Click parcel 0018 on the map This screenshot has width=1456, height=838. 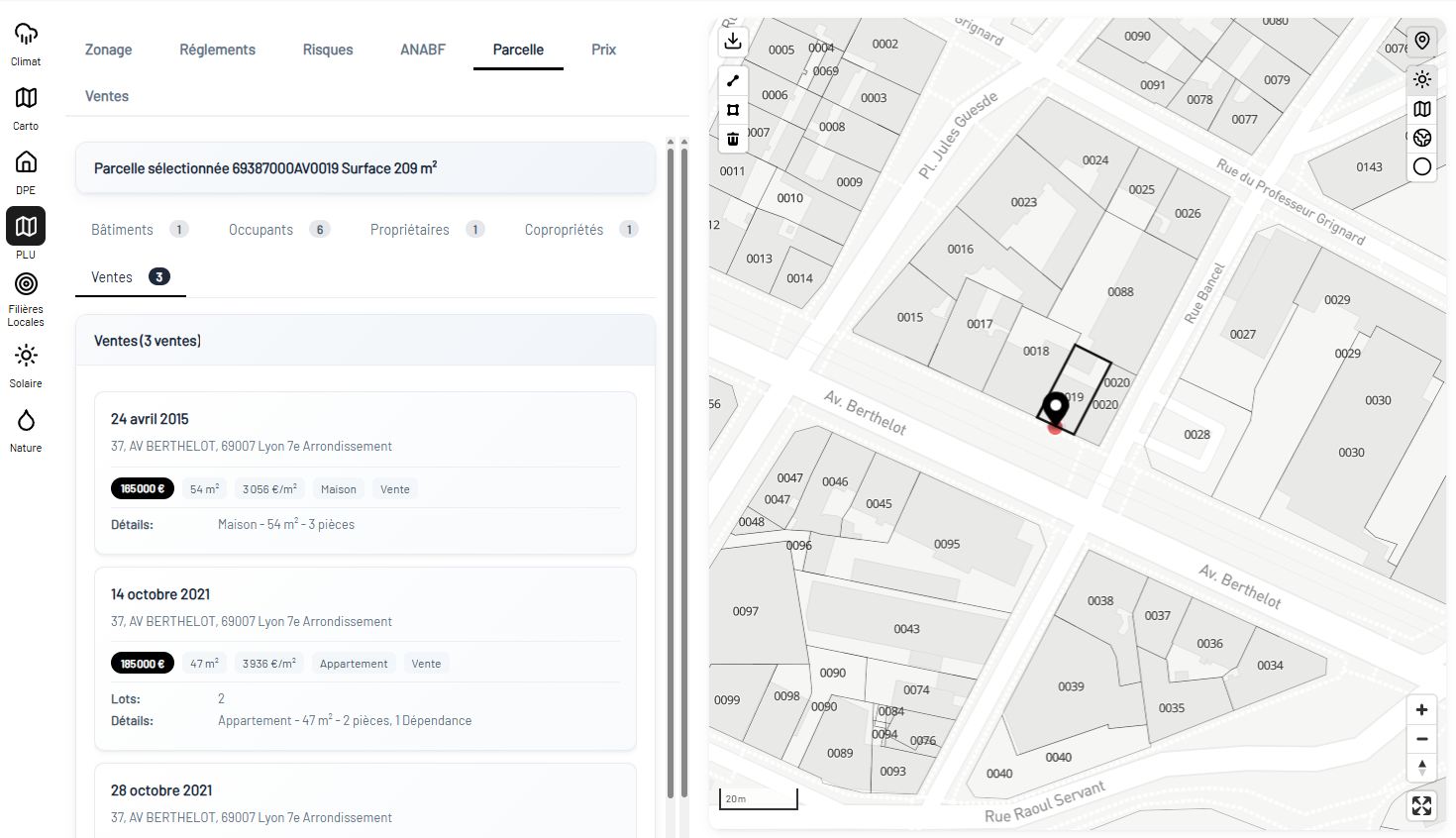coord(1036,352)
